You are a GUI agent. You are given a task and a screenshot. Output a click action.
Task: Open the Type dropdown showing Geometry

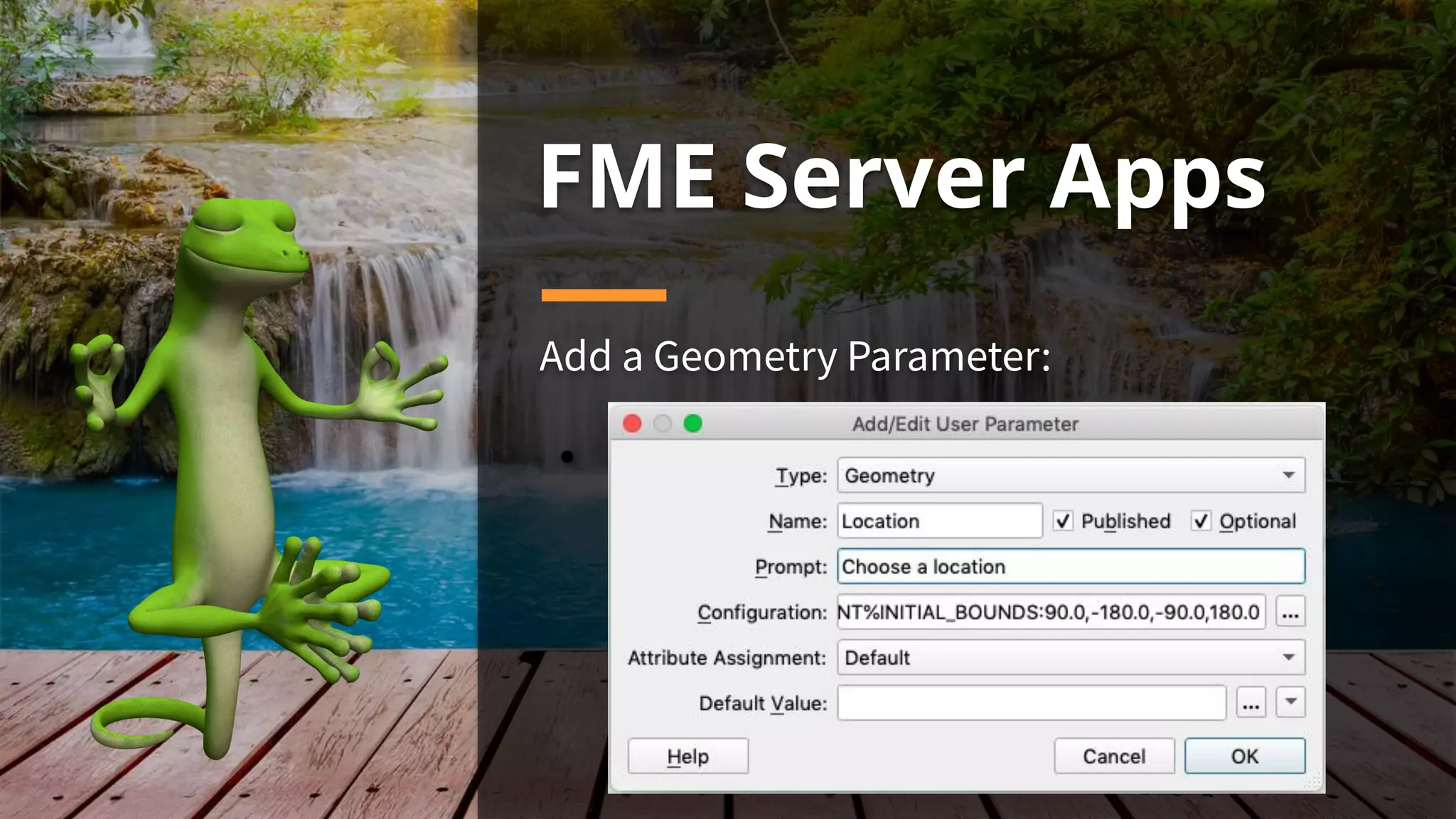(1071, 476)
